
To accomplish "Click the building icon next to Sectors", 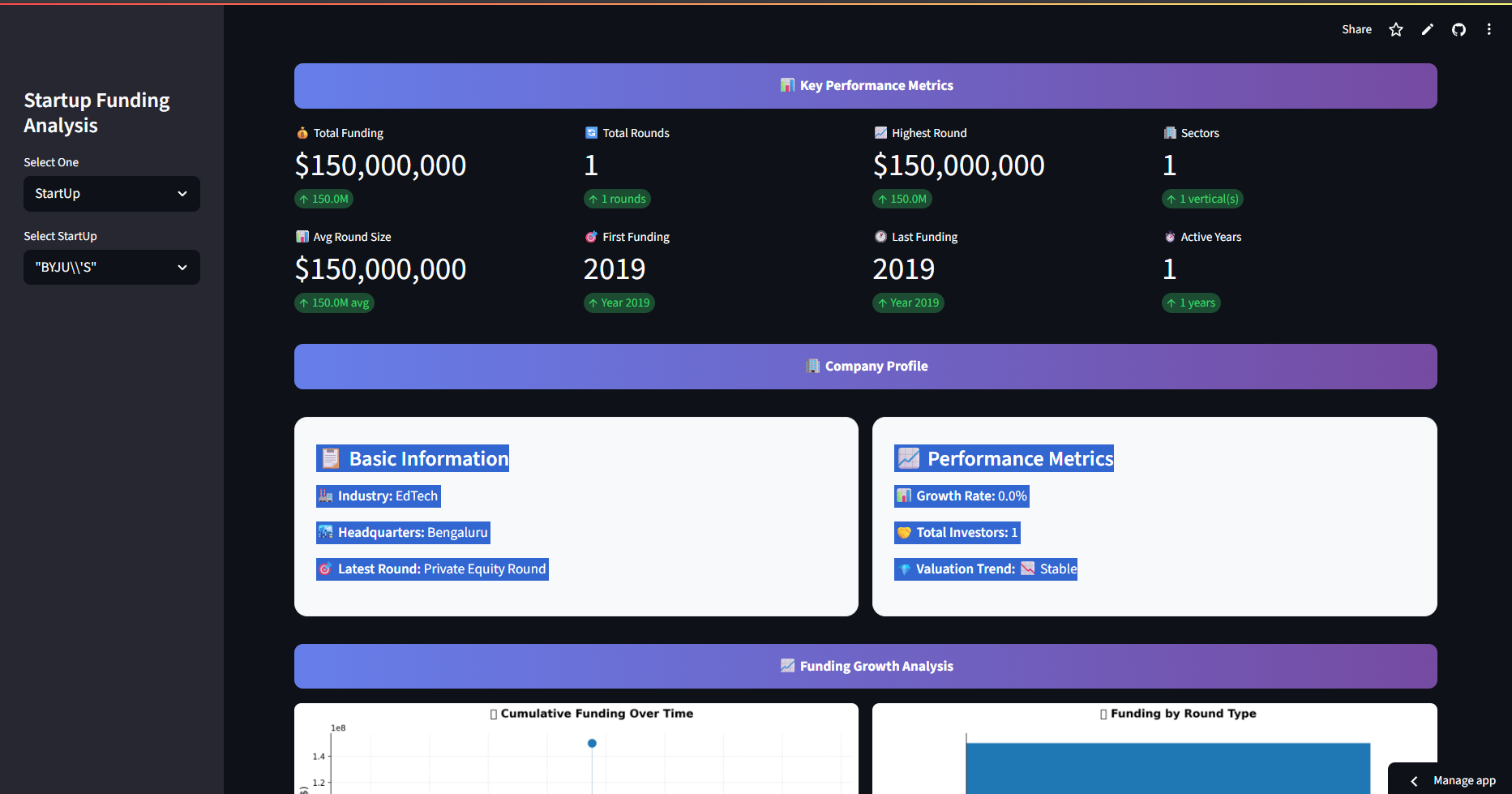I will [x=1170, y=133].
